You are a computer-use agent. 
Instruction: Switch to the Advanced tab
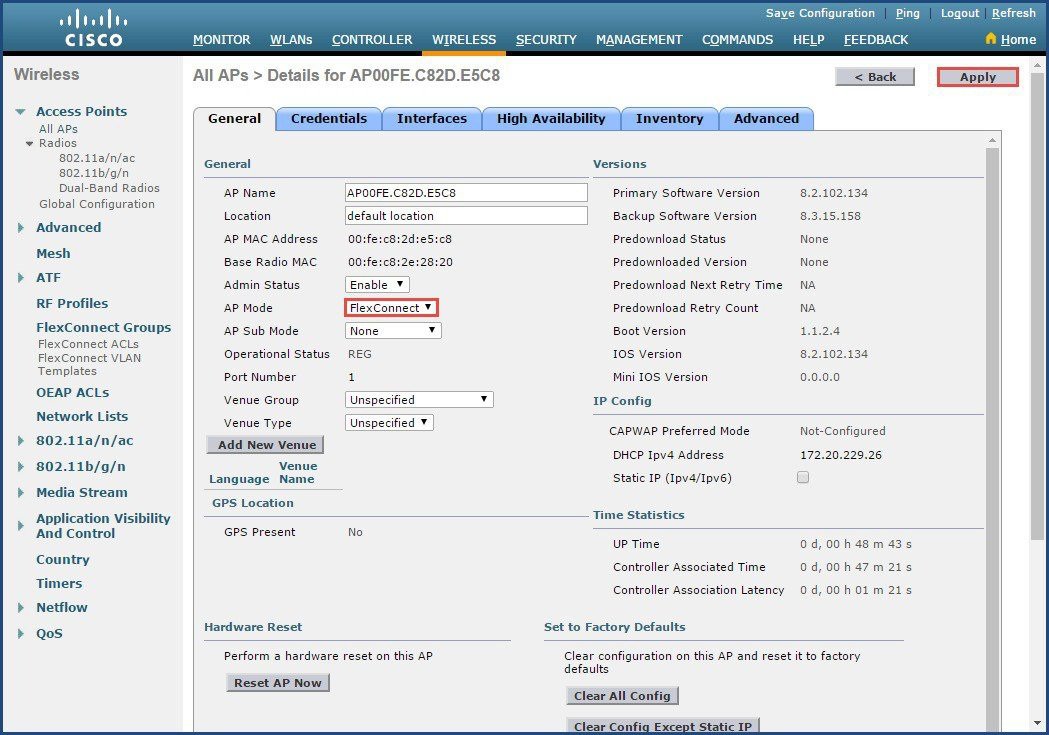click(766, 119)
